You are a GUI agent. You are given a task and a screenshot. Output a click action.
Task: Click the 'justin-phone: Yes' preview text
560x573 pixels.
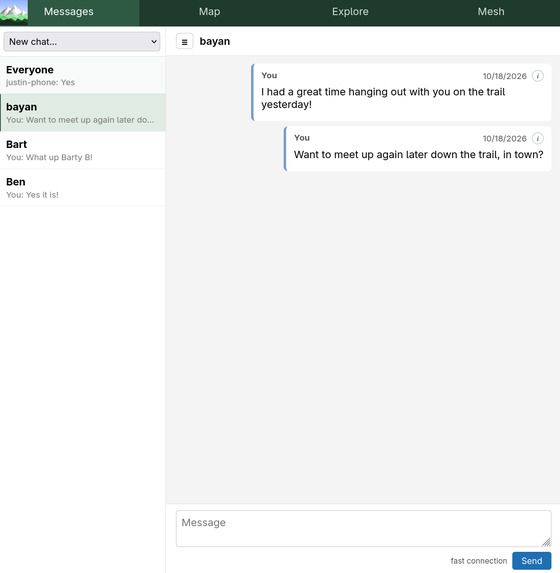[x=40, y=82]
